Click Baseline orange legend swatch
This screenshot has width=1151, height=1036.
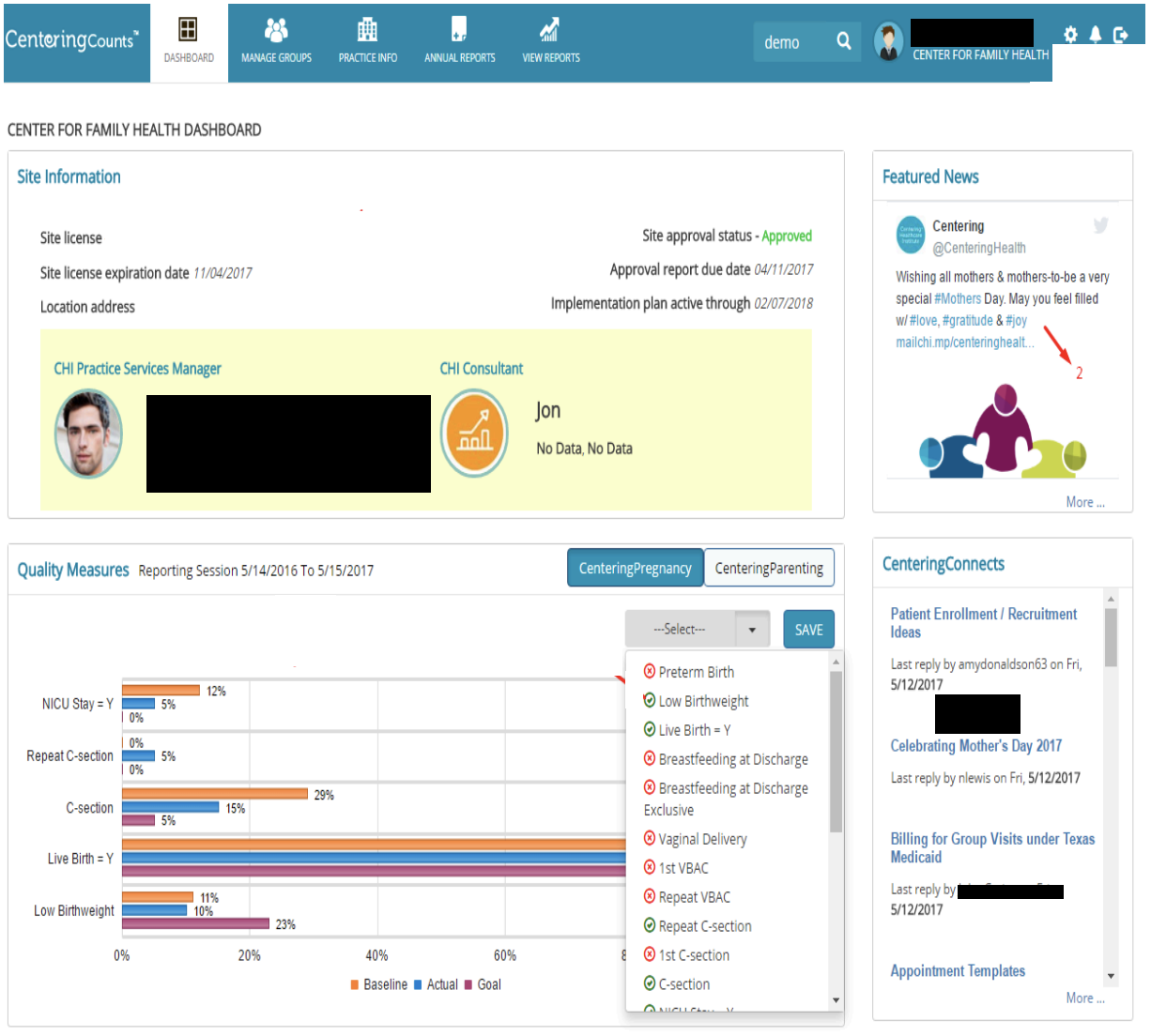pos(355,984)
